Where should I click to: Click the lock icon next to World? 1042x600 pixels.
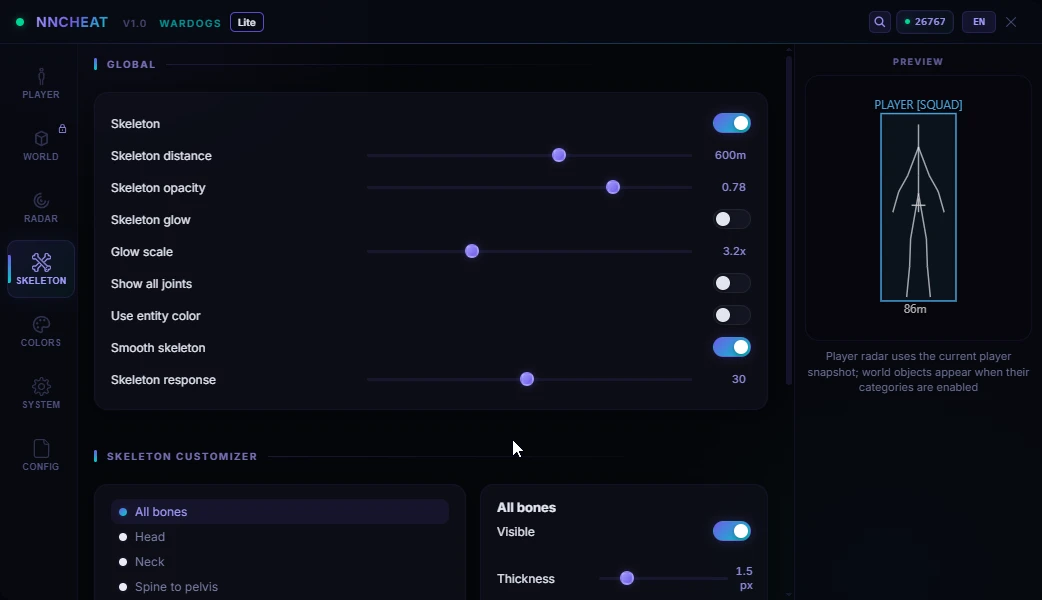point(62,129)
